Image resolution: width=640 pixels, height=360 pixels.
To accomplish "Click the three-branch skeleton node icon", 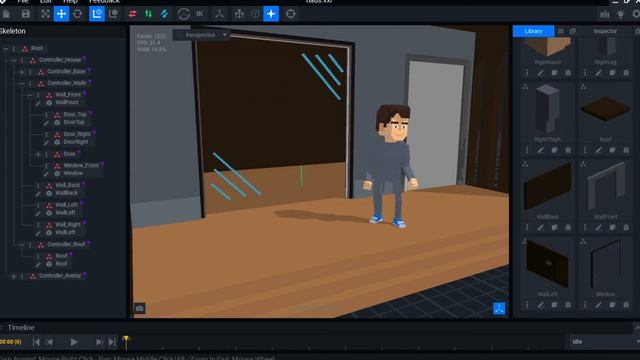I will pyautogui.click(x=219, y=14).
